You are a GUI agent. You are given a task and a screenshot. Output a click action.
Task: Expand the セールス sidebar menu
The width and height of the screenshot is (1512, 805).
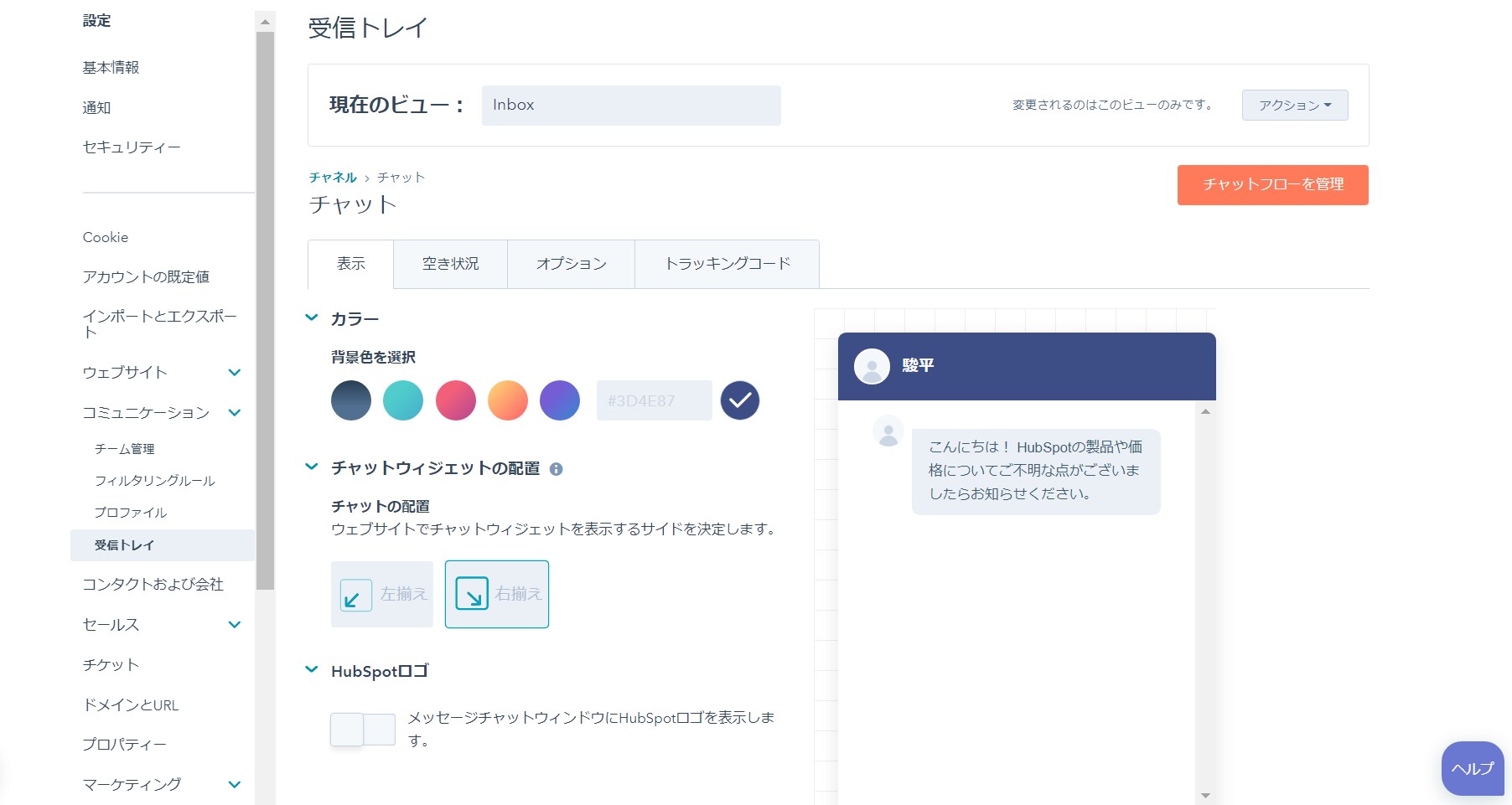point(235,624)
